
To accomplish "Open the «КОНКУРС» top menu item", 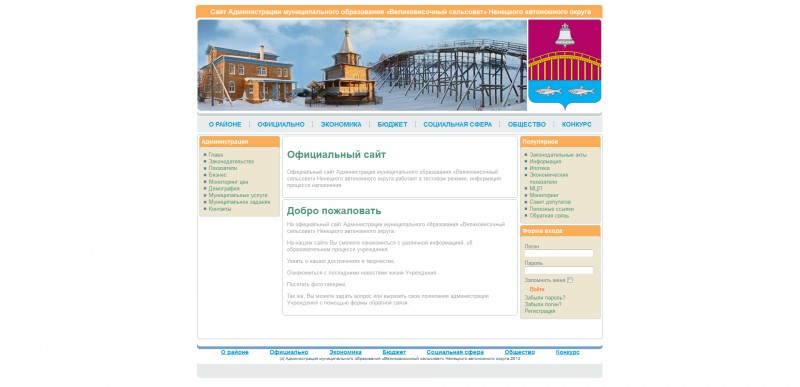I will tap(577, 124).
